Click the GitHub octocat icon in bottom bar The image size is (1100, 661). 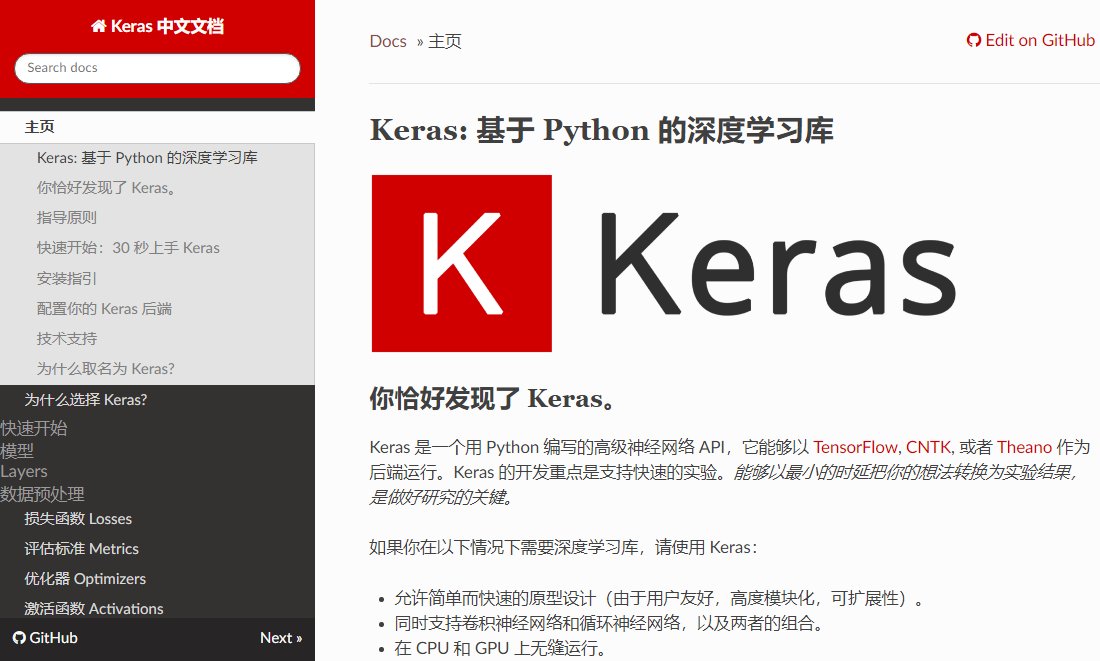click(20, 638)
